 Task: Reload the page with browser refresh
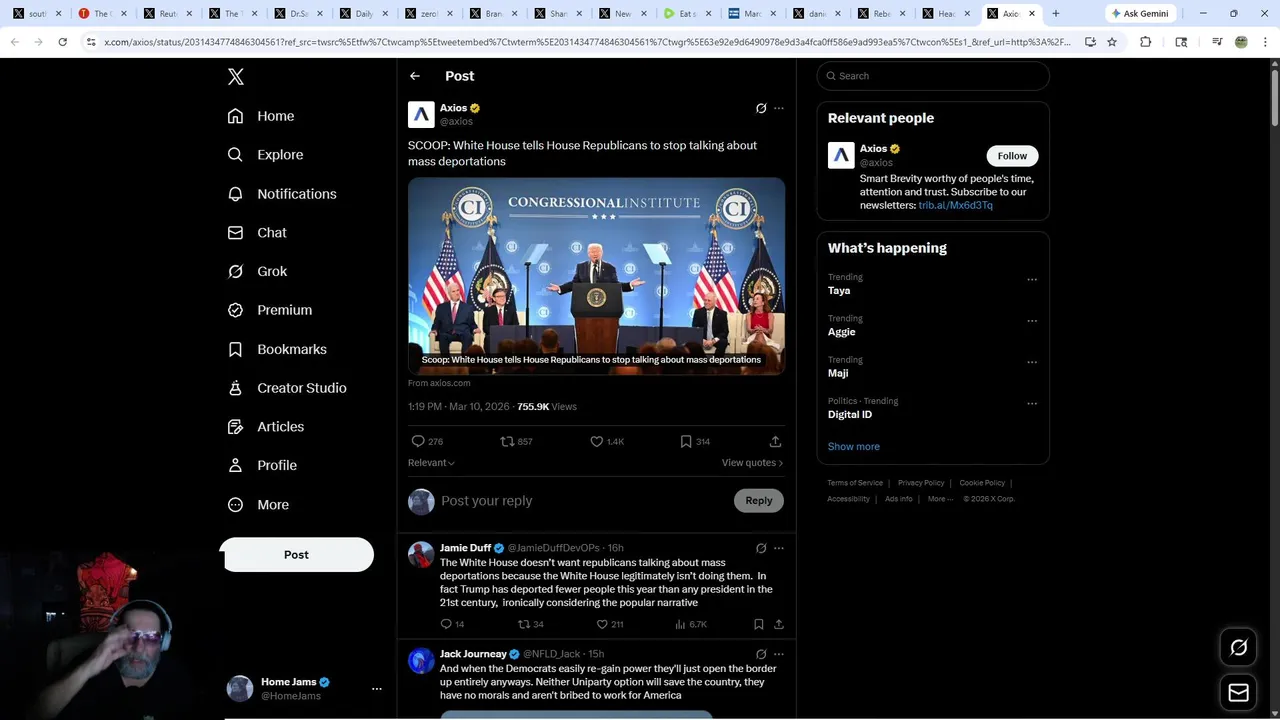click(62, 42)
